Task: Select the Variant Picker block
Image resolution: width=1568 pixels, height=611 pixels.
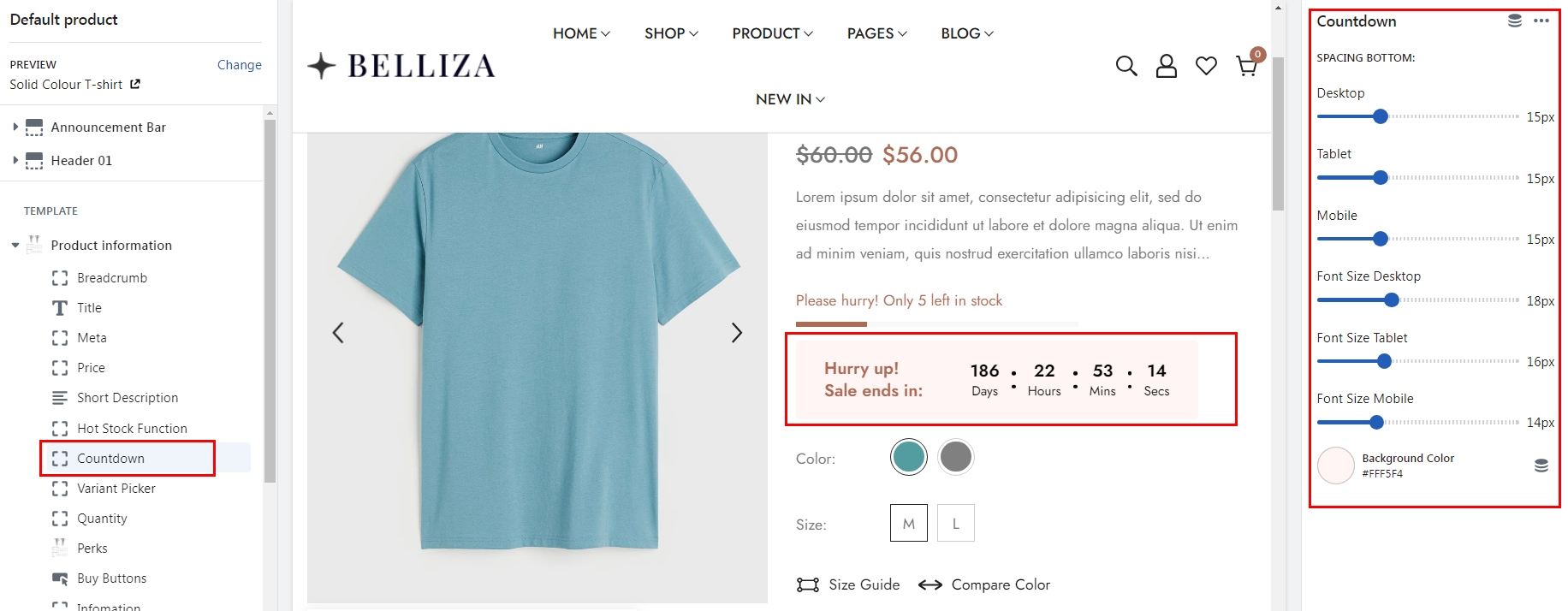Action: [116, 489]
